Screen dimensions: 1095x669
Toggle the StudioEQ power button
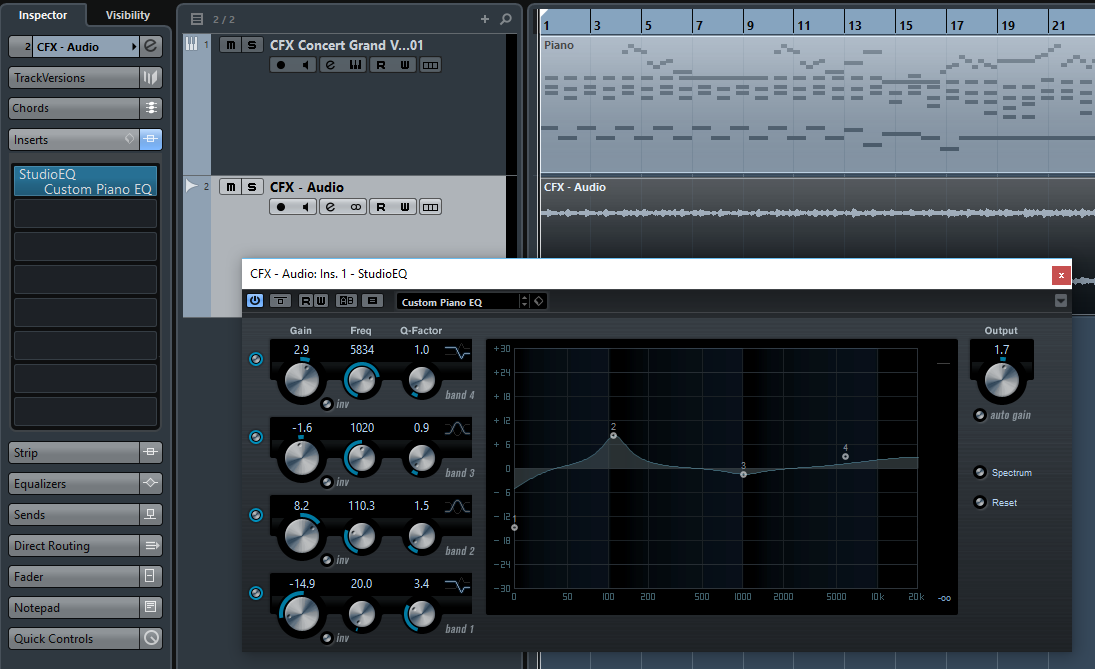[x=255, y=300]
